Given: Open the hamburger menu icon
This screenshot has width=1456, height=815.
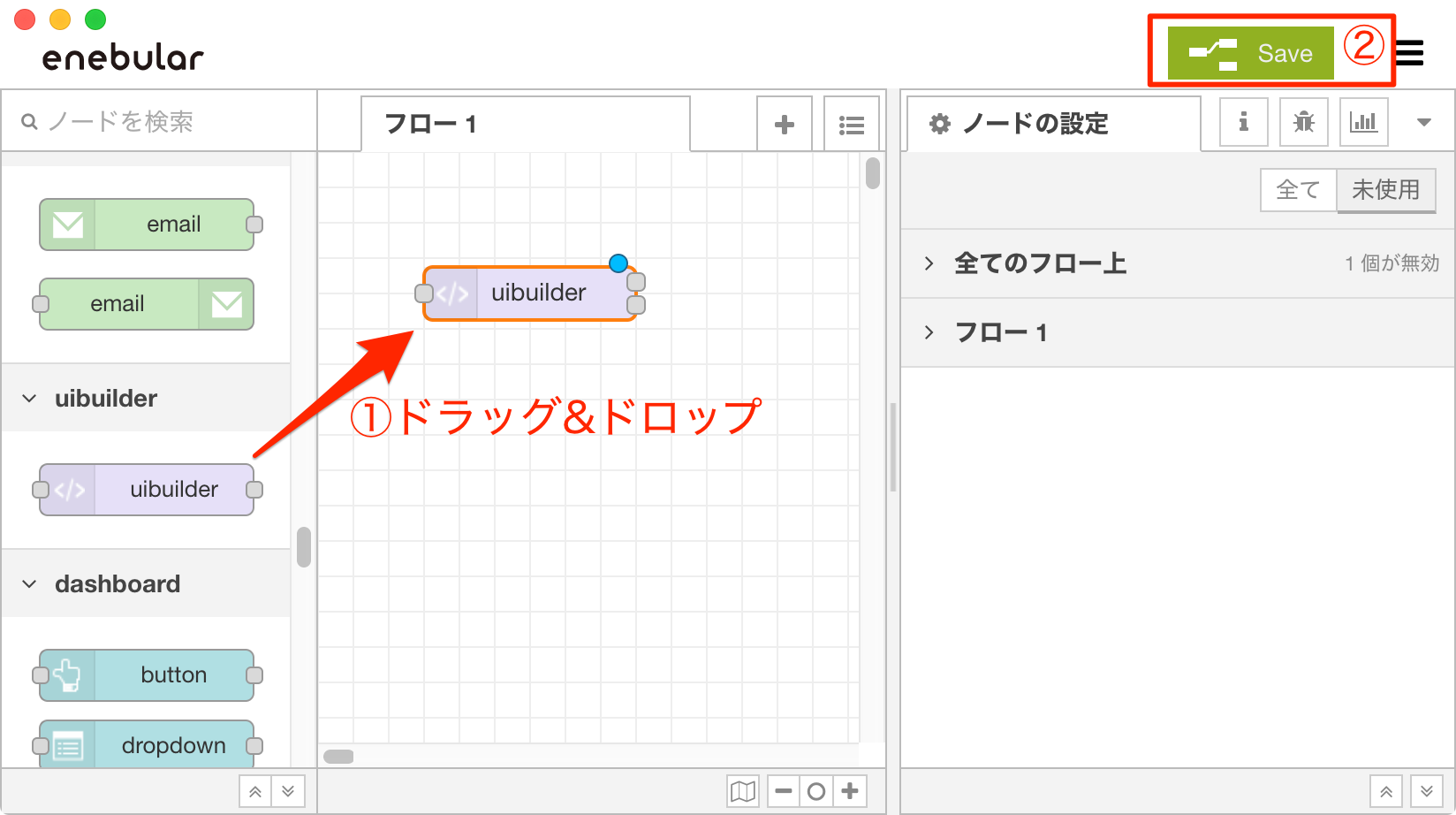Looking at the screenshot, I should (1410, 54).
